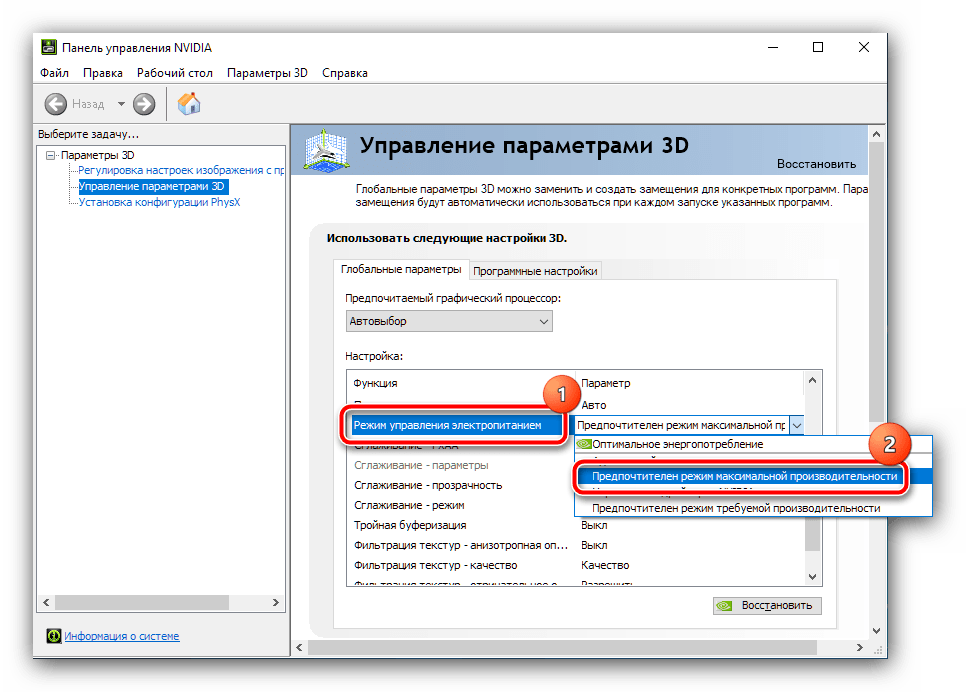
Task: Select Установка конфигурации PhysX tree item
Action: (159, 202)
